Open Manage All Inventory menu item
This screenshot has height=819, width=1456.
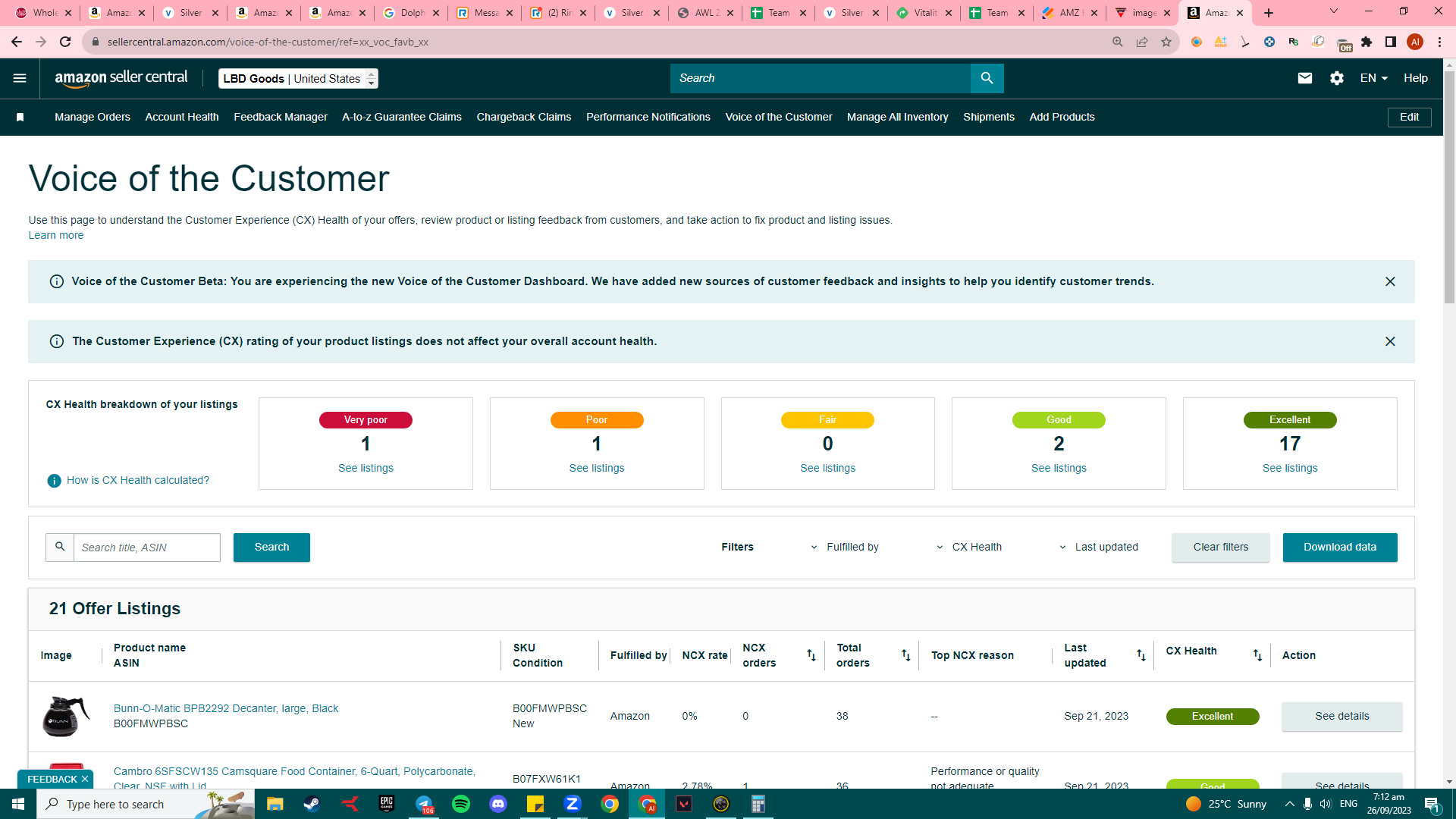pos(898,118)
